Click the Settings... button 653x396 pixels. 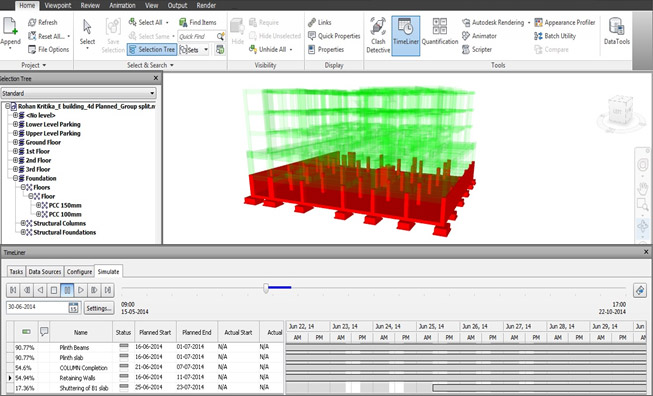click(99, 308)
